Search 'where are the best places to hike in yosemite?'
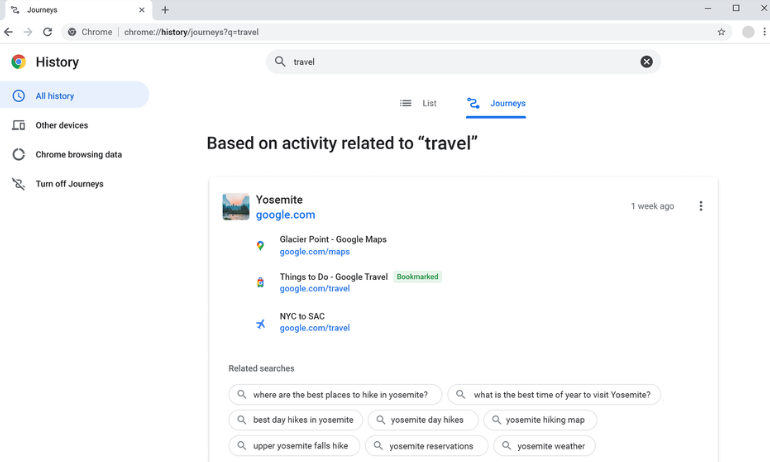This screenshot has height=462, width=770. [x=335, y=395]
